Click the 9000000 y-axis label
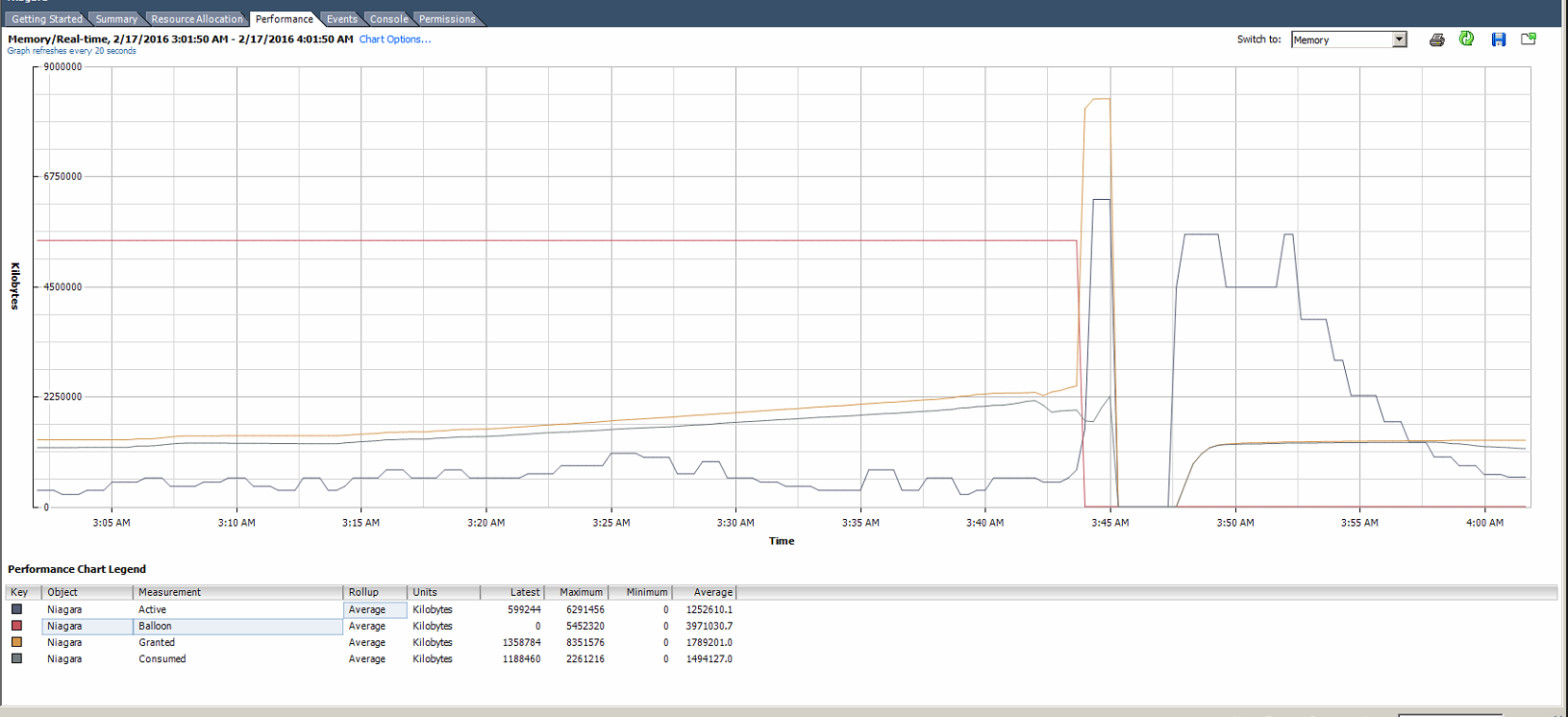This screenshot has width=1568, height=717. [62, 67]
